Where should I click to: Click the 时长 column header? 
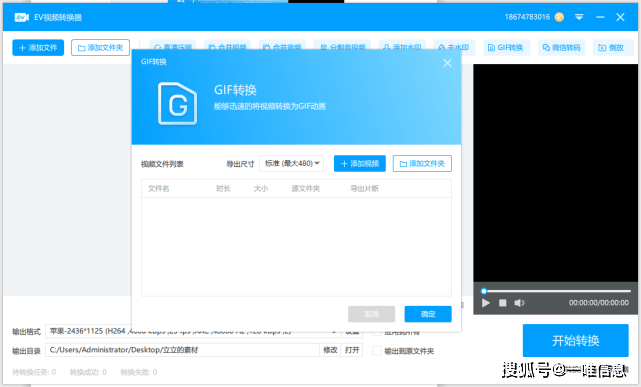[x=223, y=188]
